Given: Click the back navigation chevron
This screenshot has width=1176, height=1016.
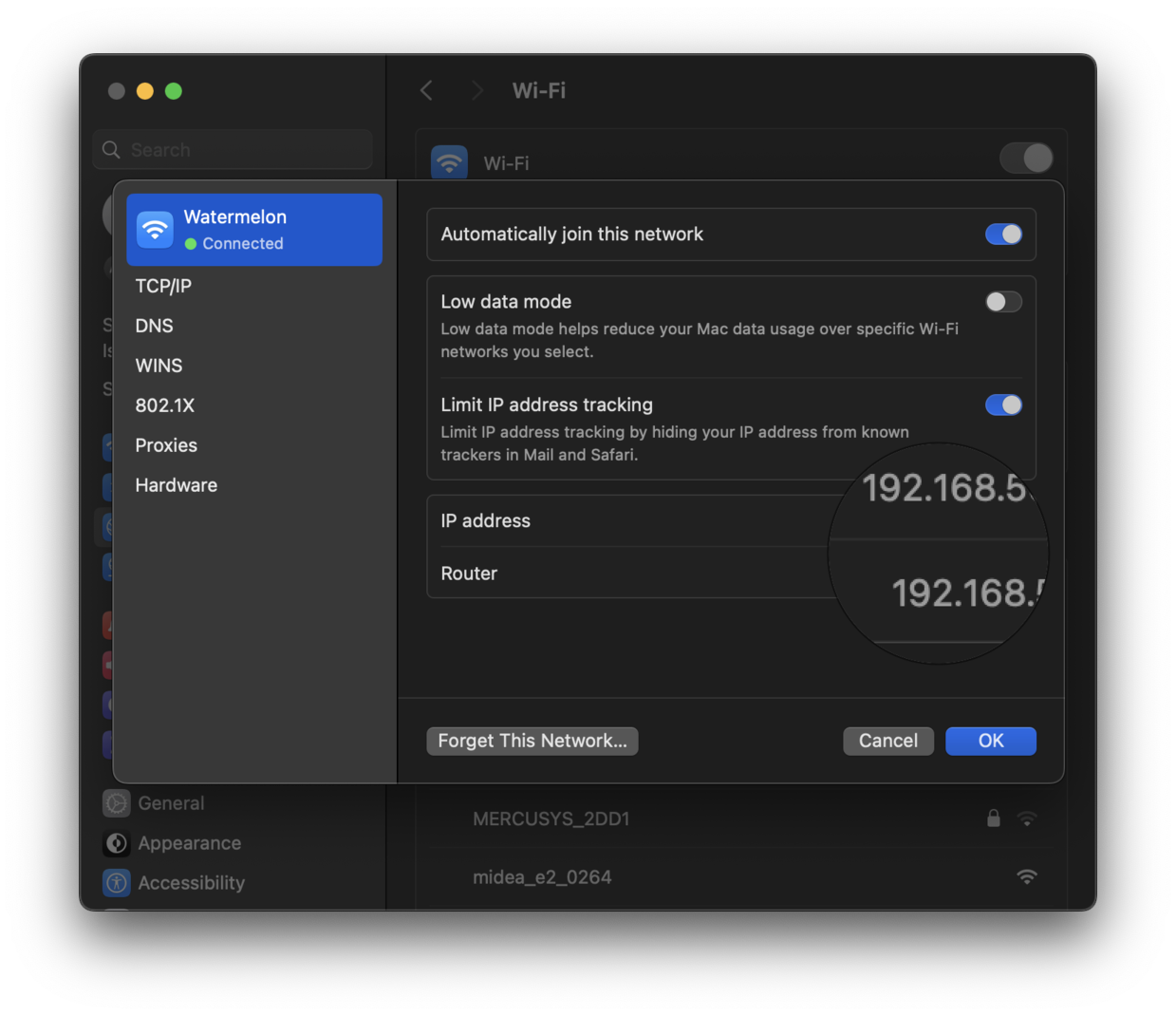Looking at the screenshot, I should click(x=426, y=90).
